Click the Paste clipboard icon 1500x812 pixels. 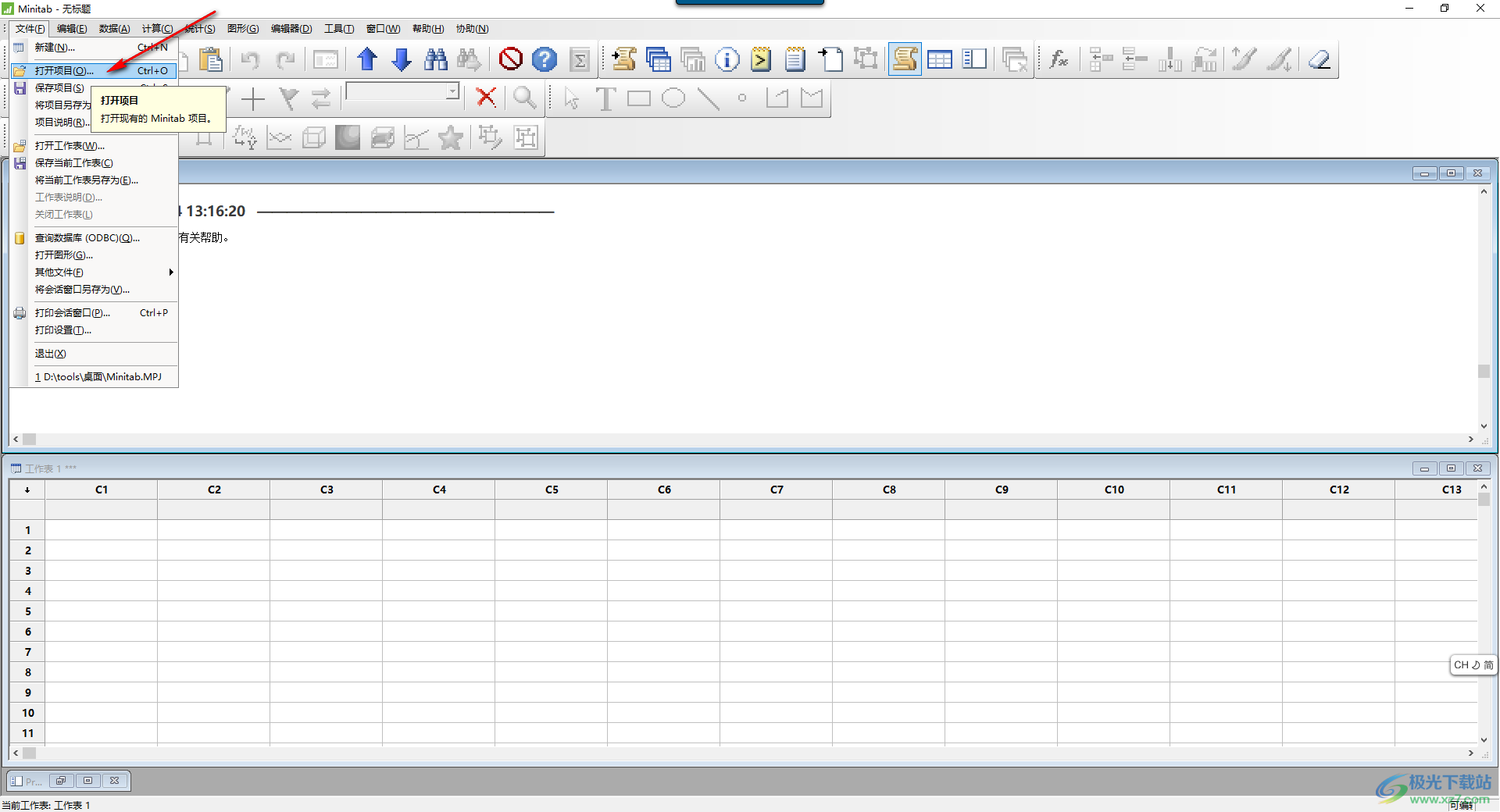[x=211, y=59]
